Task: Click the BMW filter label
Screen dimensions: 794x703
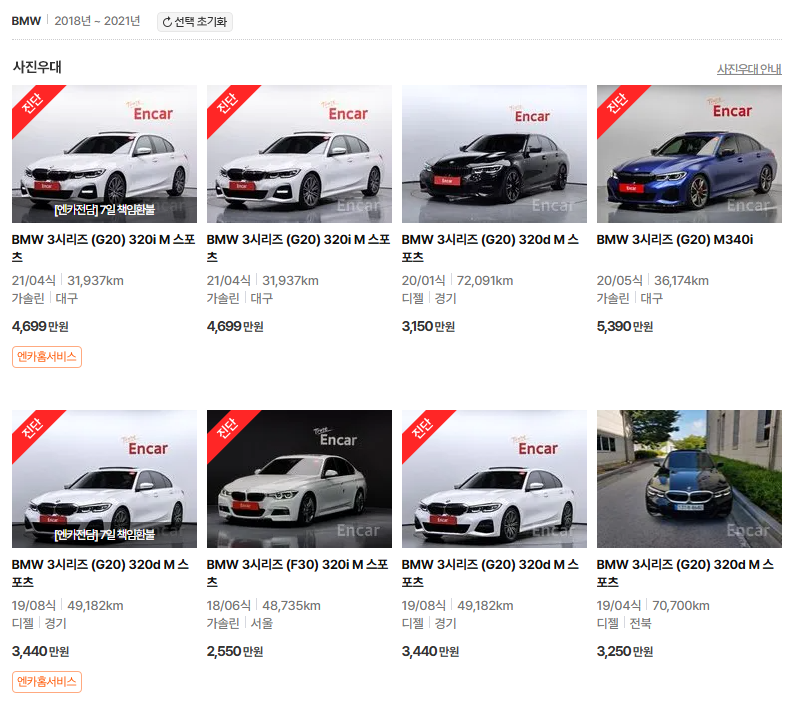Action: pos(26,21)
